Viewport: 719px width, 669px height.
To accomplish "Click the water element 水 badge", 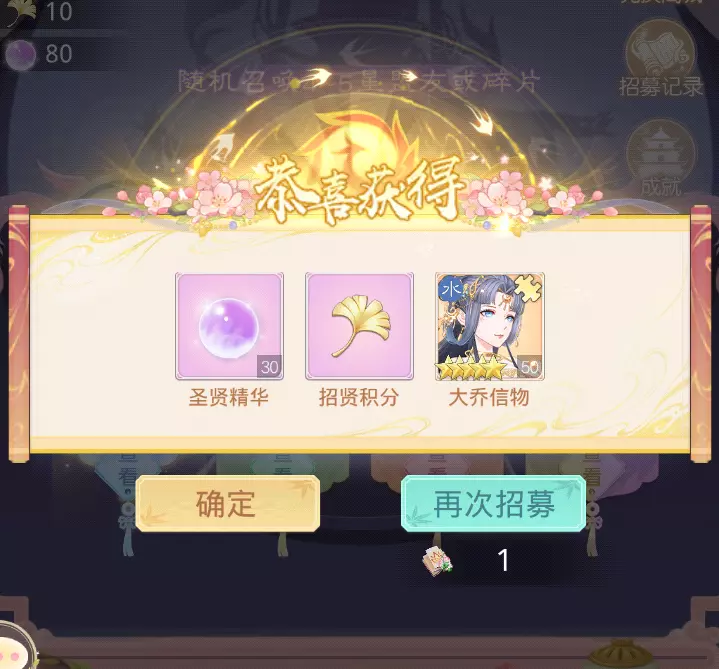I will (450, 289).
